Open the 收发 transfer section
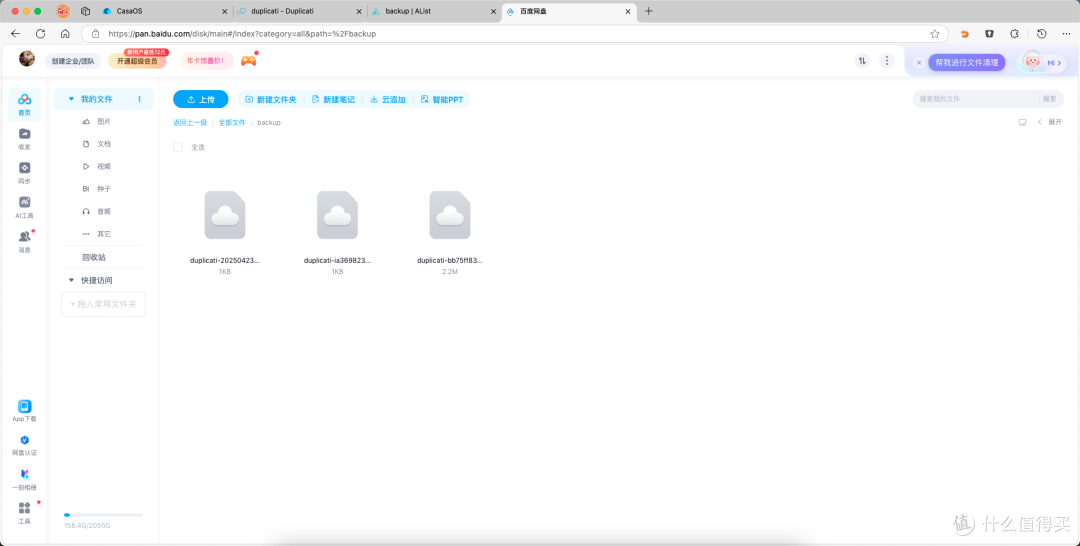Screen dimensions: 1080x546 pos(25,138)
